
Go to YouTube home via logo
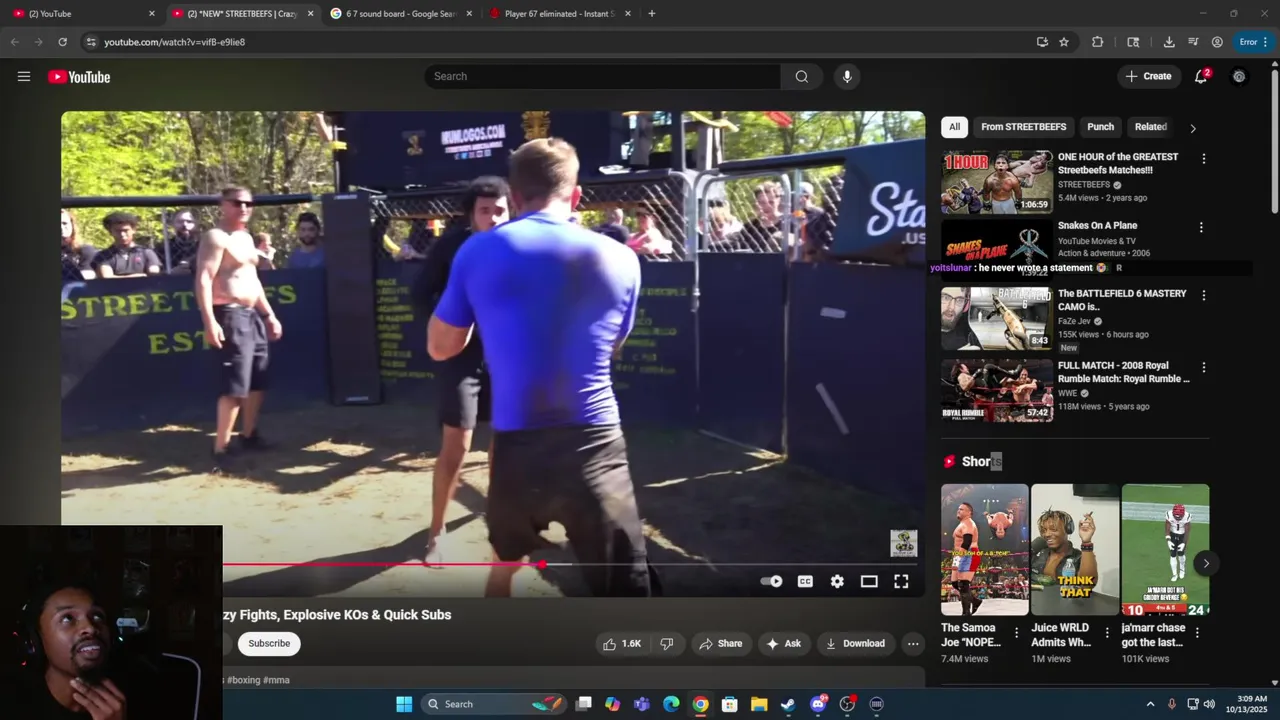click(79, 77)
